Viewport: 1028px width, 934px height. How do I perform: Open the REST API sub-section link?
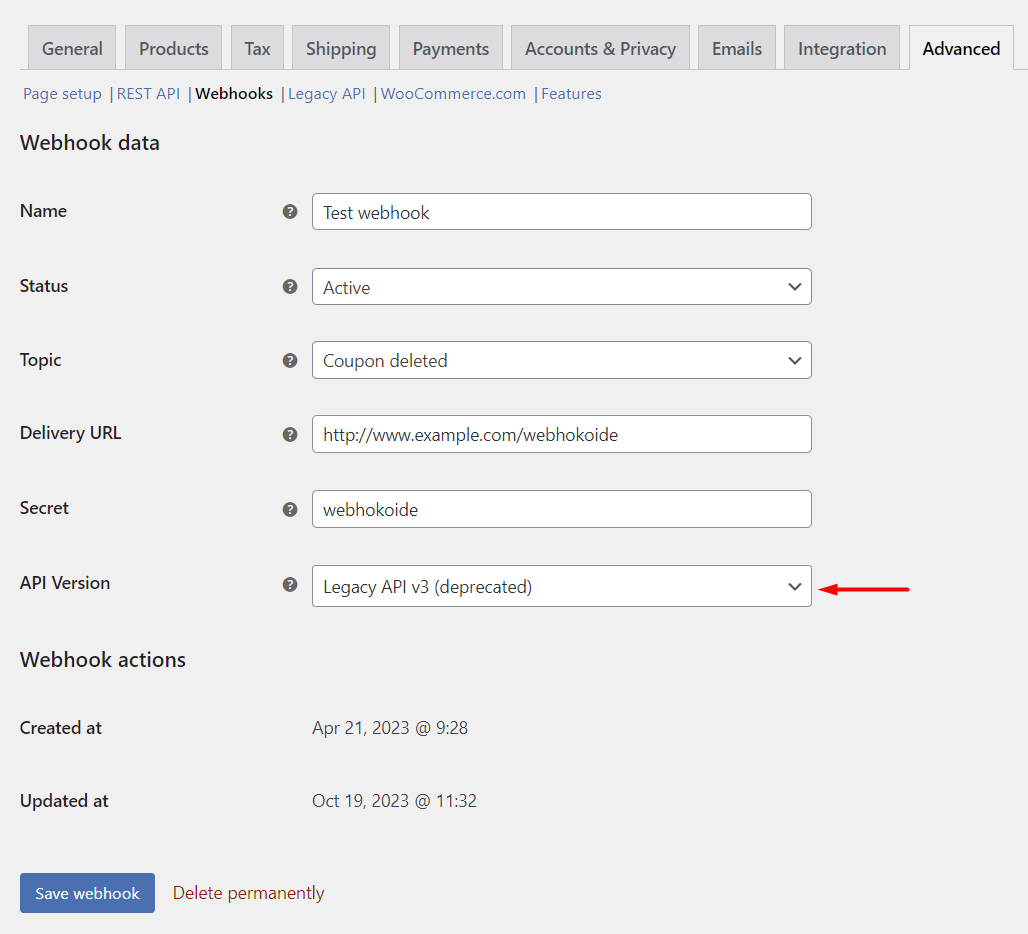[148, 94]
